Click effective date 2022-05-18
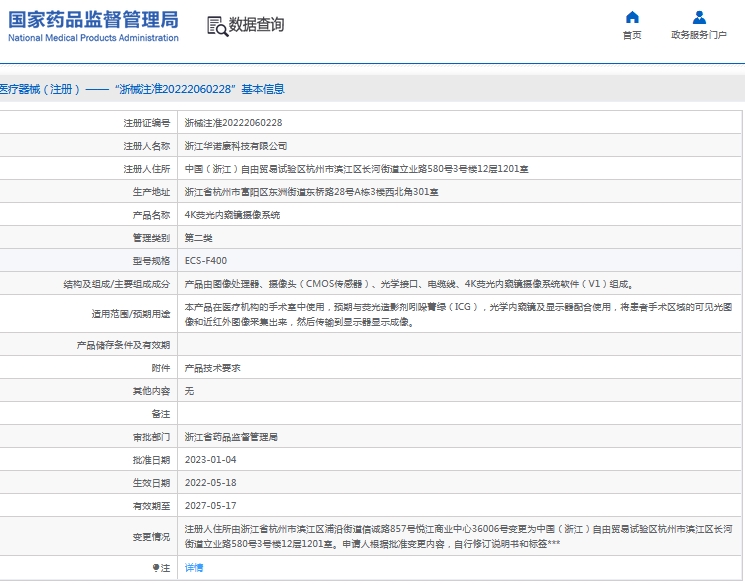 coord(210,483)
